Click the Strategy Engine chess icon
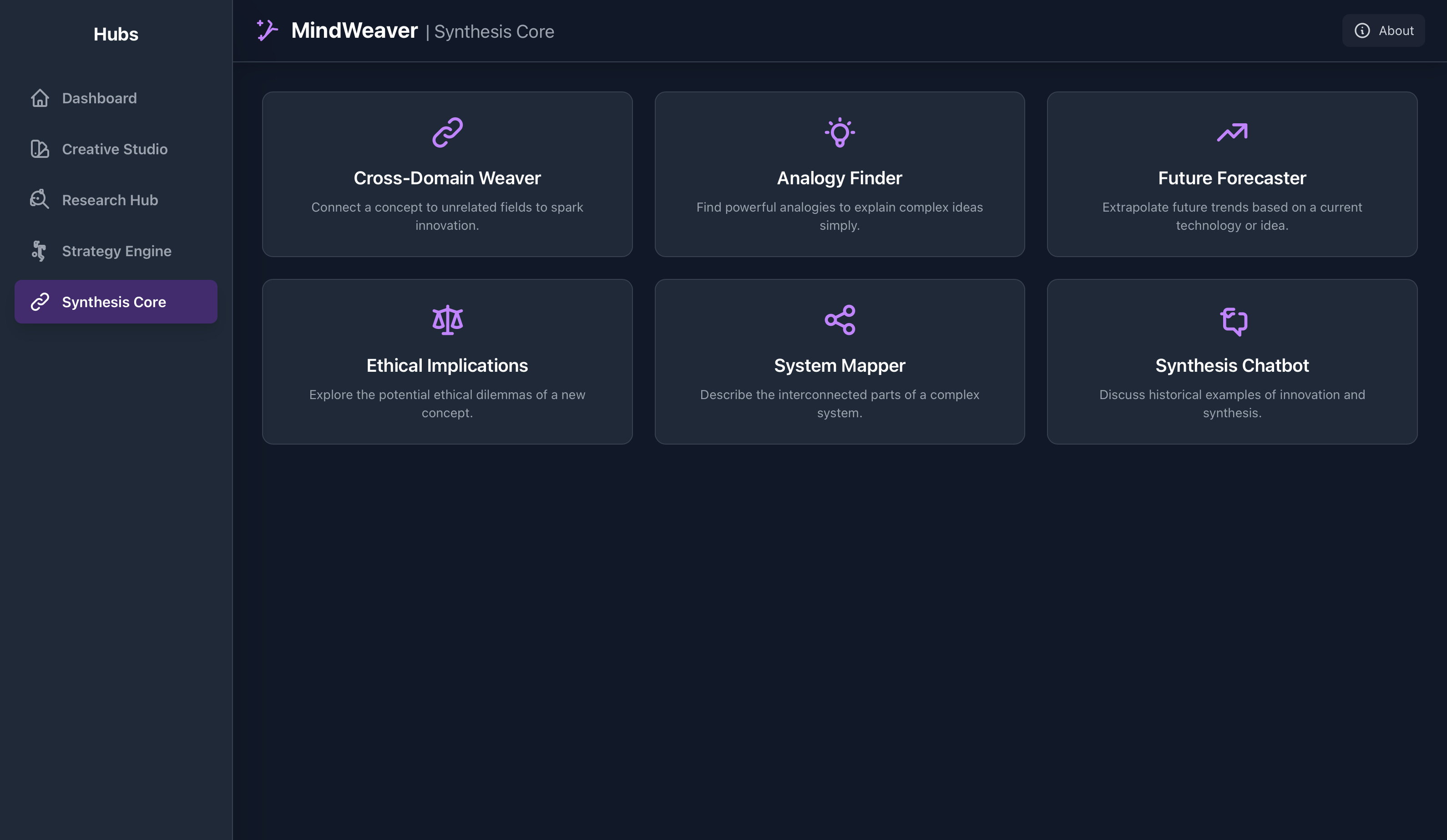 tap(39, 251)
